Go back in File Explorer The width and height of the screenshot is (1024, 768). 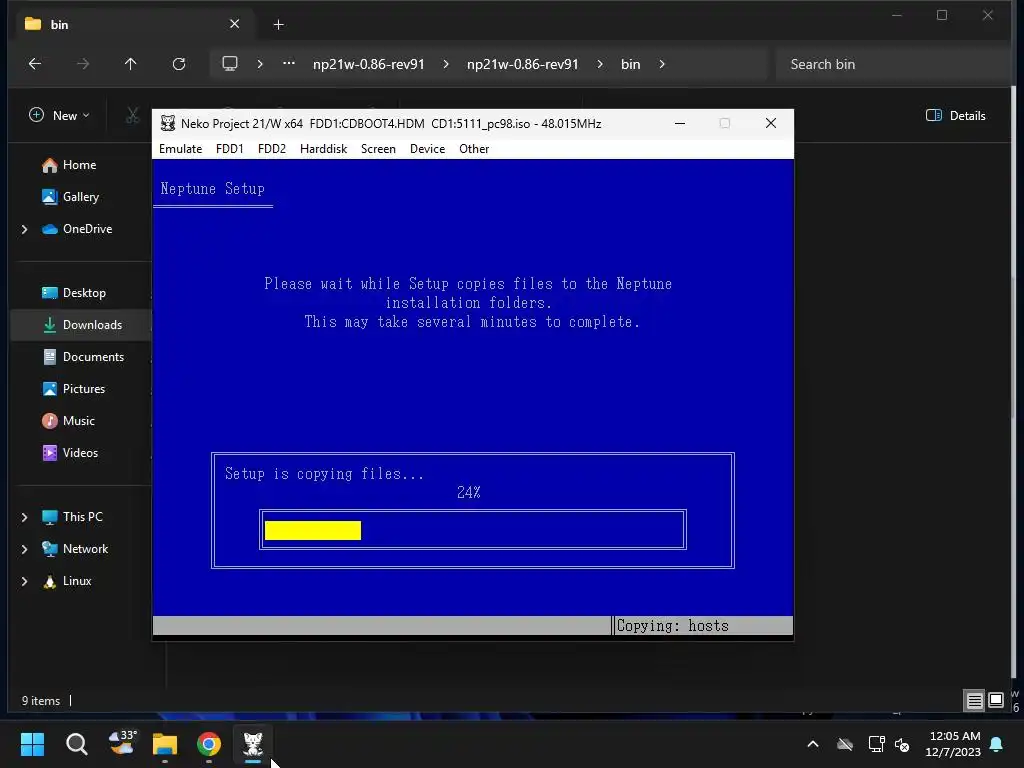[x=35, y=64]
